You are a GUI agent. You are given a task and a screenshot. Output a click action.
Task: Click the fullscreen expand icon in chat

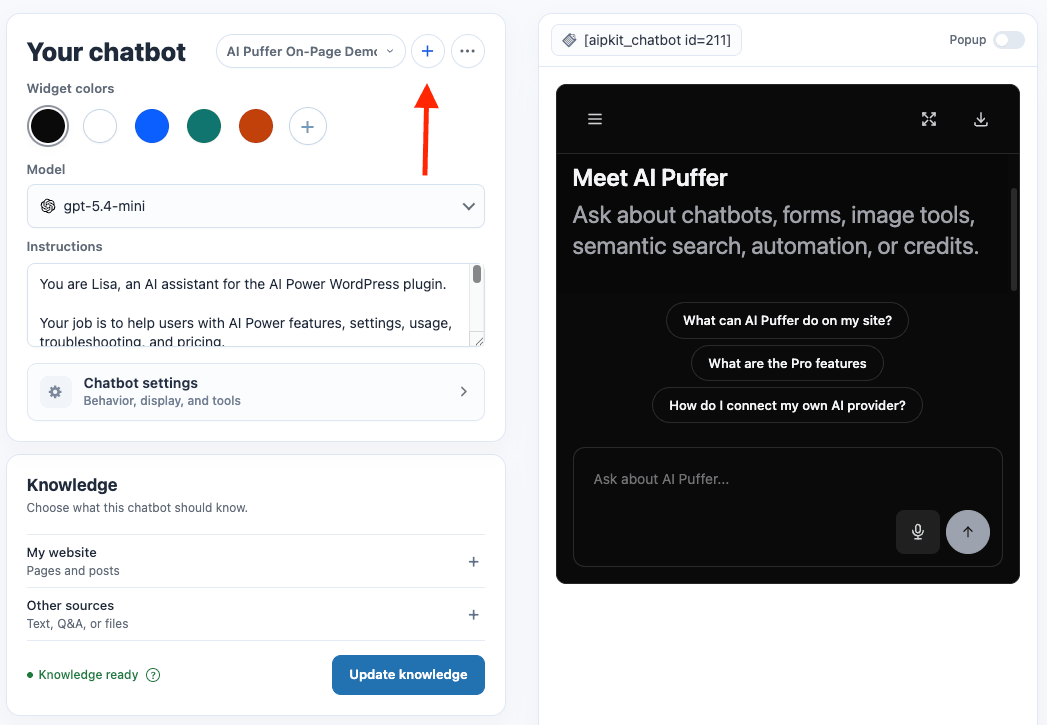929,119
